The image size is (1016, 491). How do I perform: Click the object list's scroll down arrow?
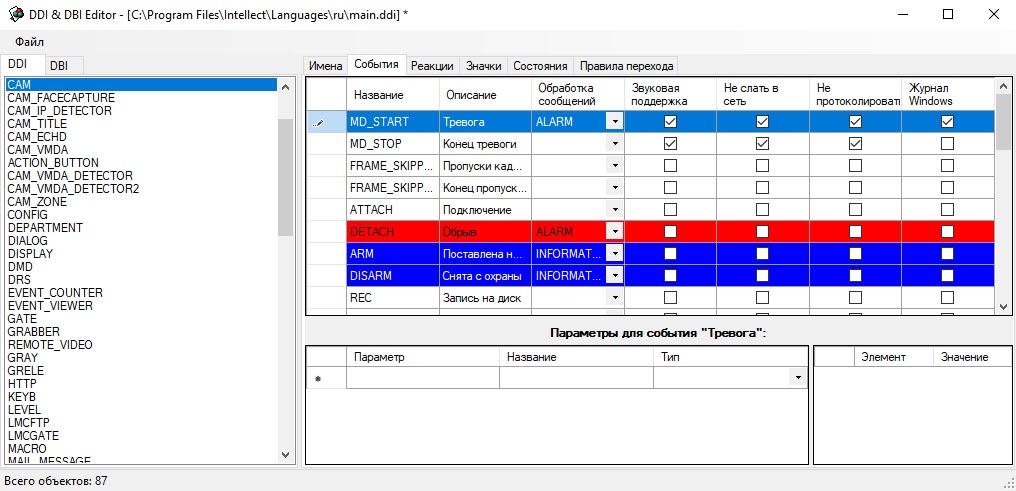coord(286,455)
